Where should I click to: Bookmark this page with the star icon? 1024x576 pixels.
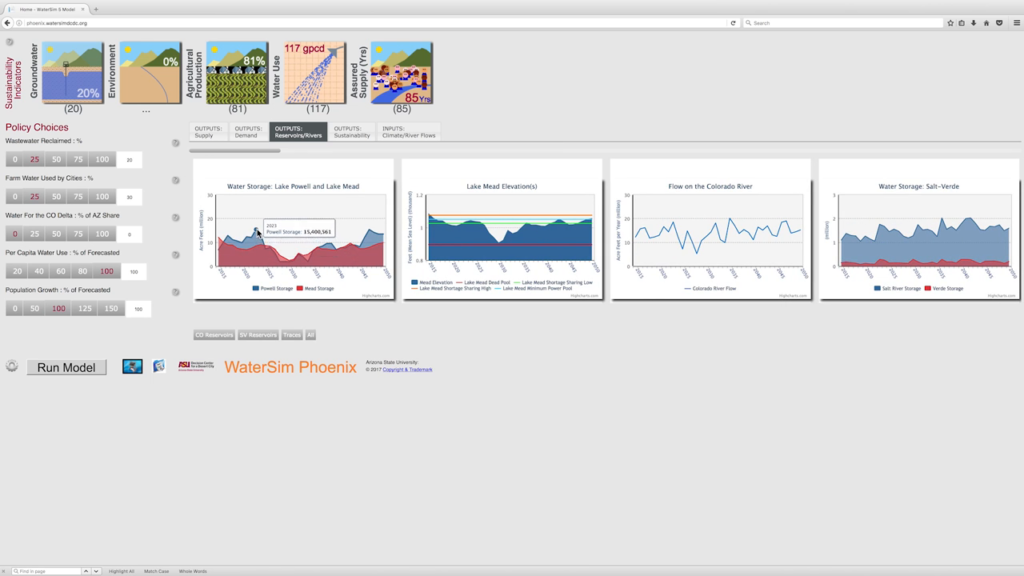point(950,23)
